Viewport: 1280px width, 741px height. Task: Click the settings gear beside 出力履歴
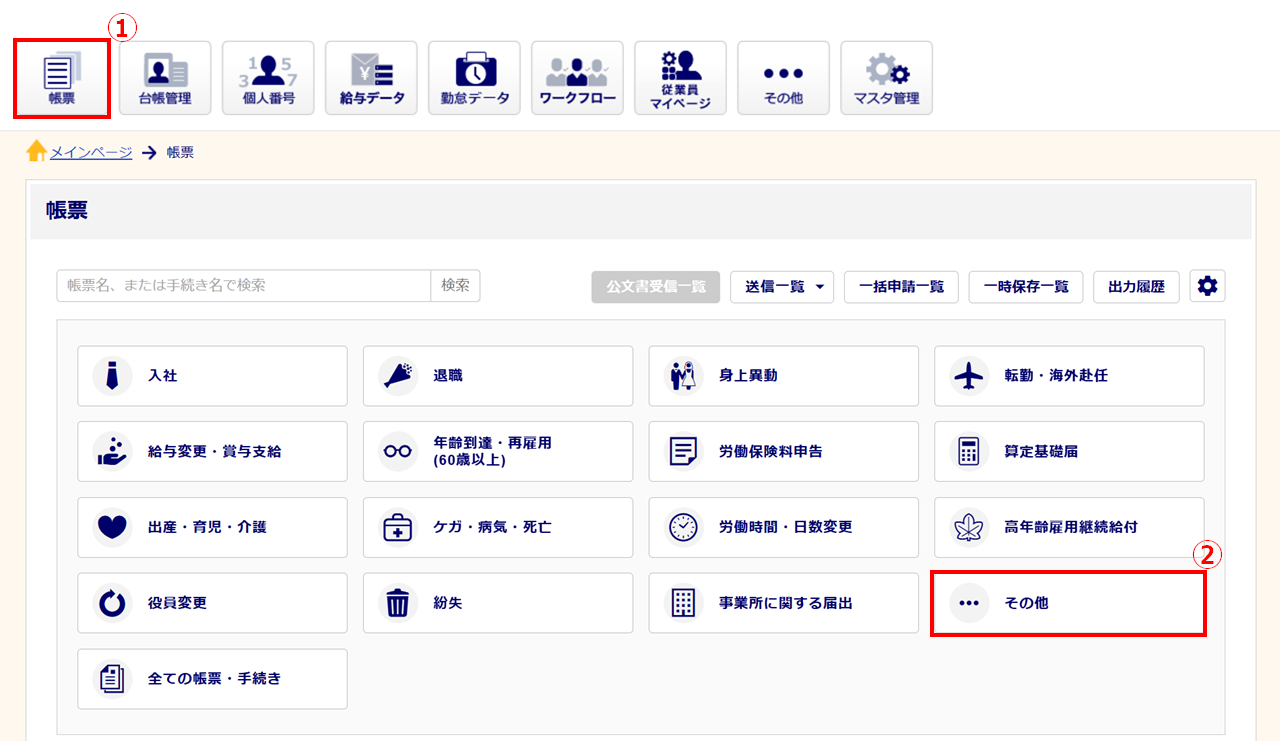click(1207, 286)
